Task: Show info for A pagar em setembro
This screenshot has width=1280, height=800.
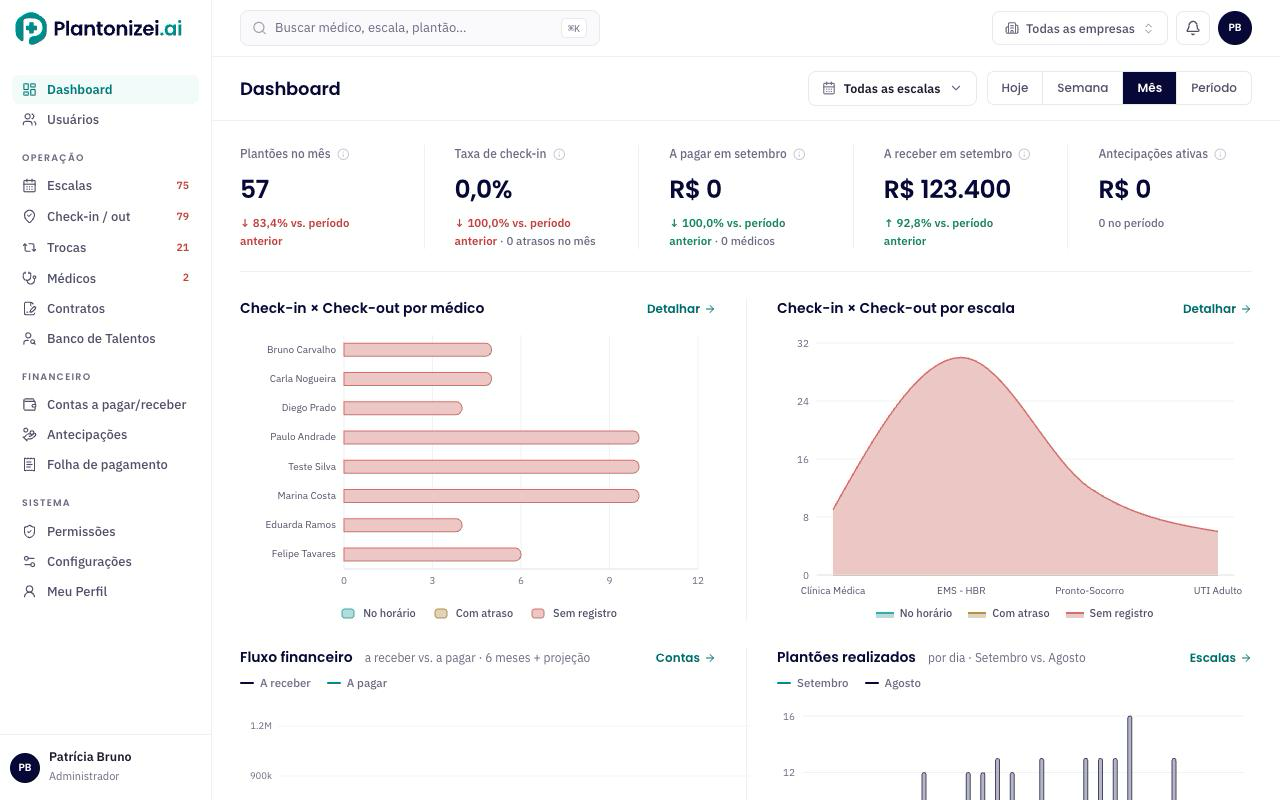Action: tap(799, 154)
